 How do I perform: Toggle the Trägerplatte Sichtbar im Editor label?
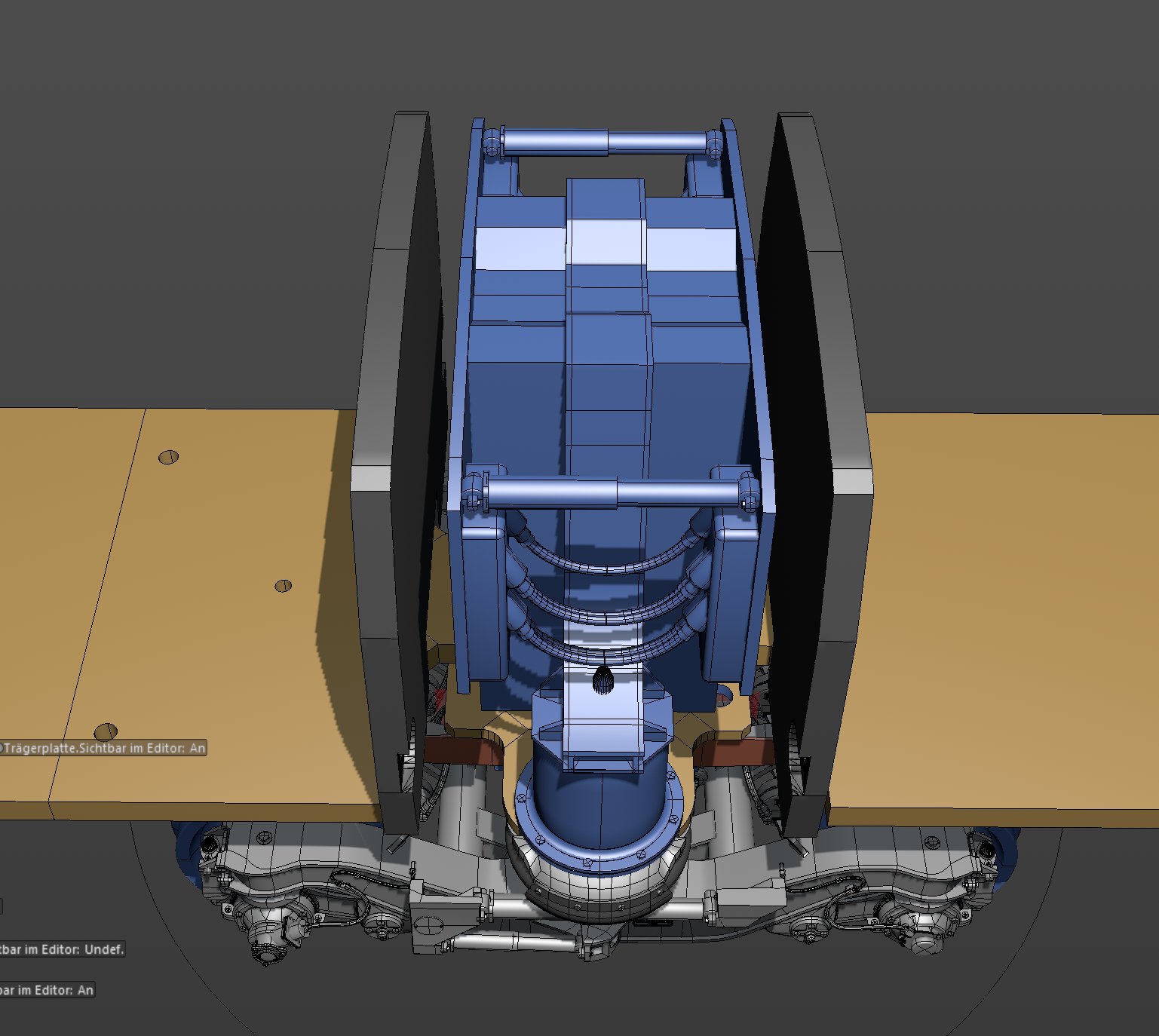click(103, 748)
